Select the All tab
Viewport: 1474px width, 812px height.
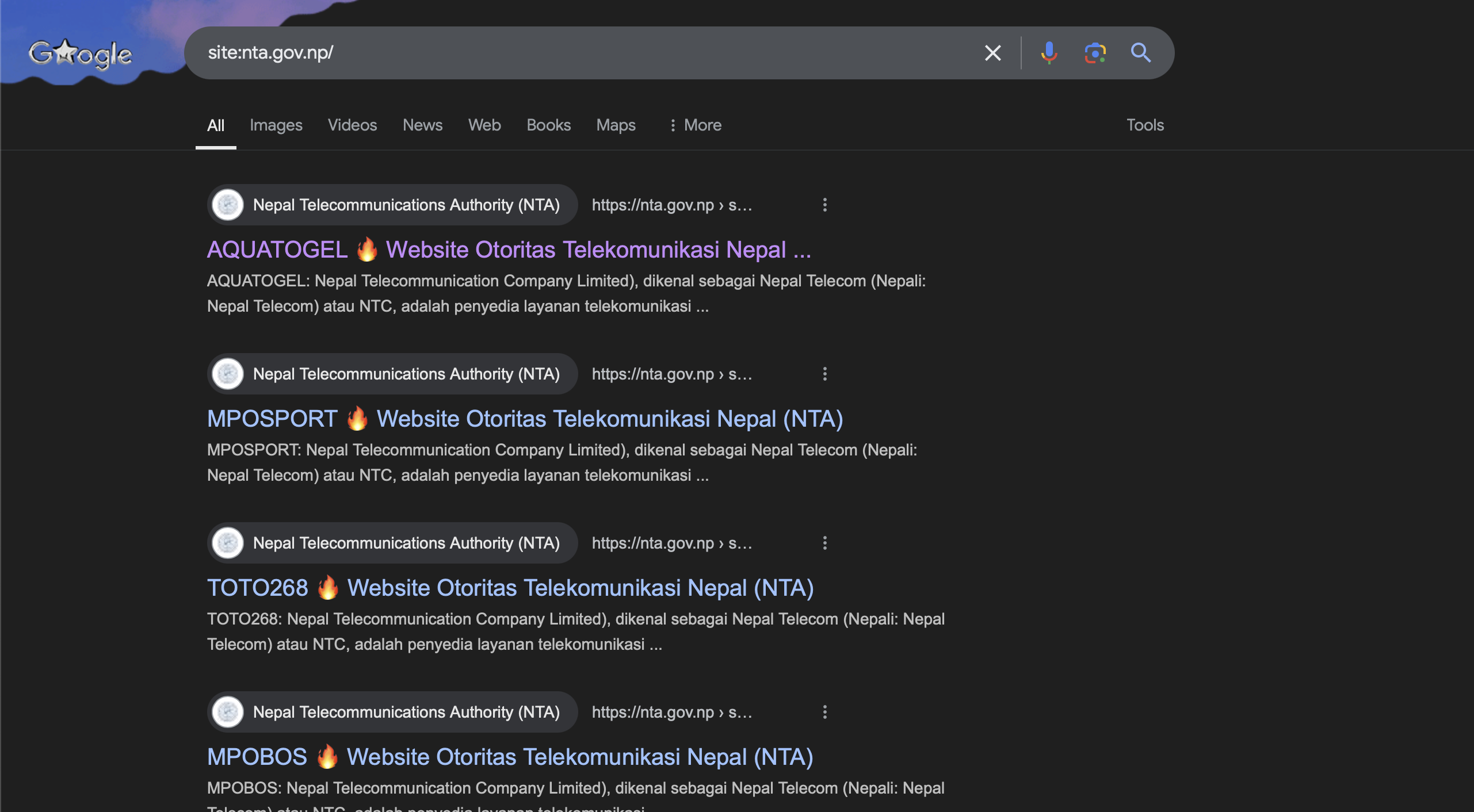coord(216,125)
